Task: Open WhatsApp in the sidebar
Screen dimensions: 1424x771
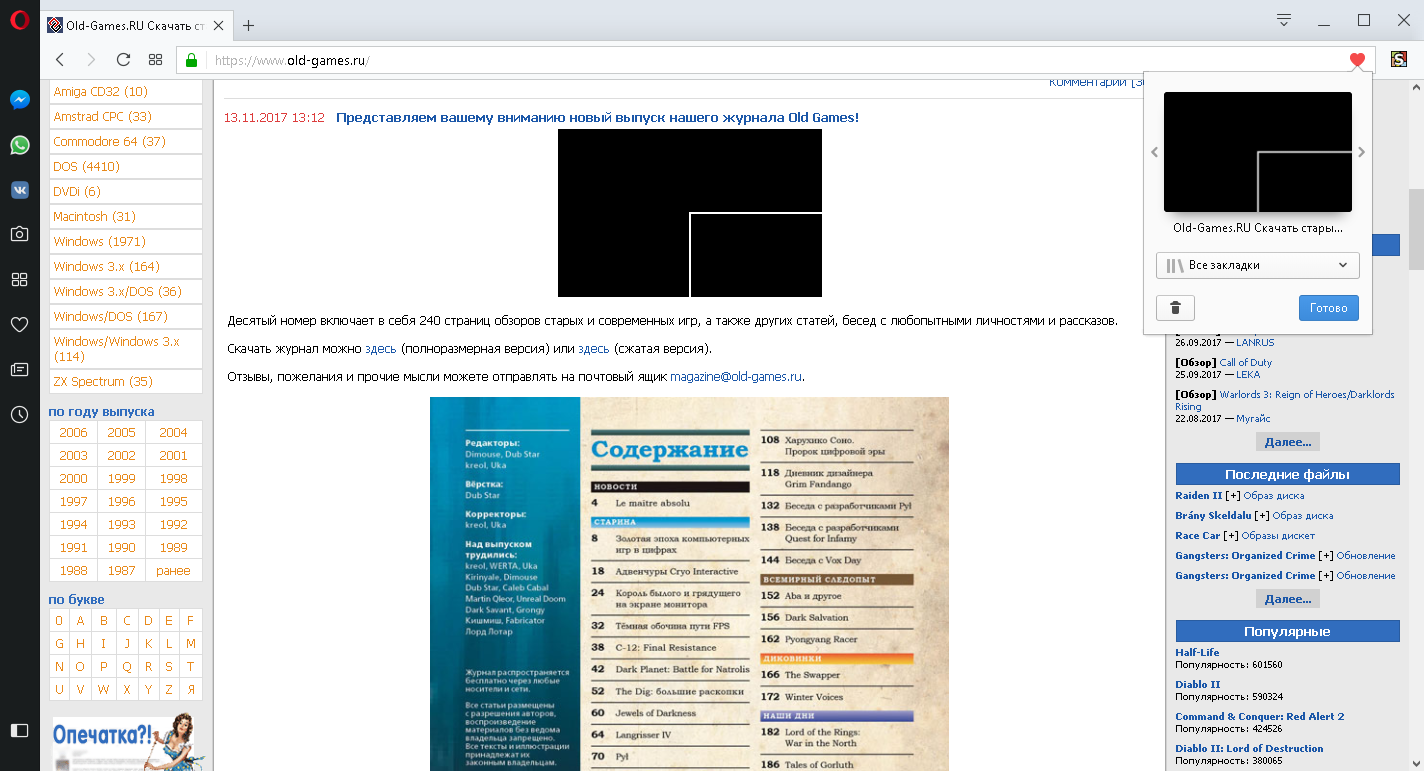Action: (19, 145)
